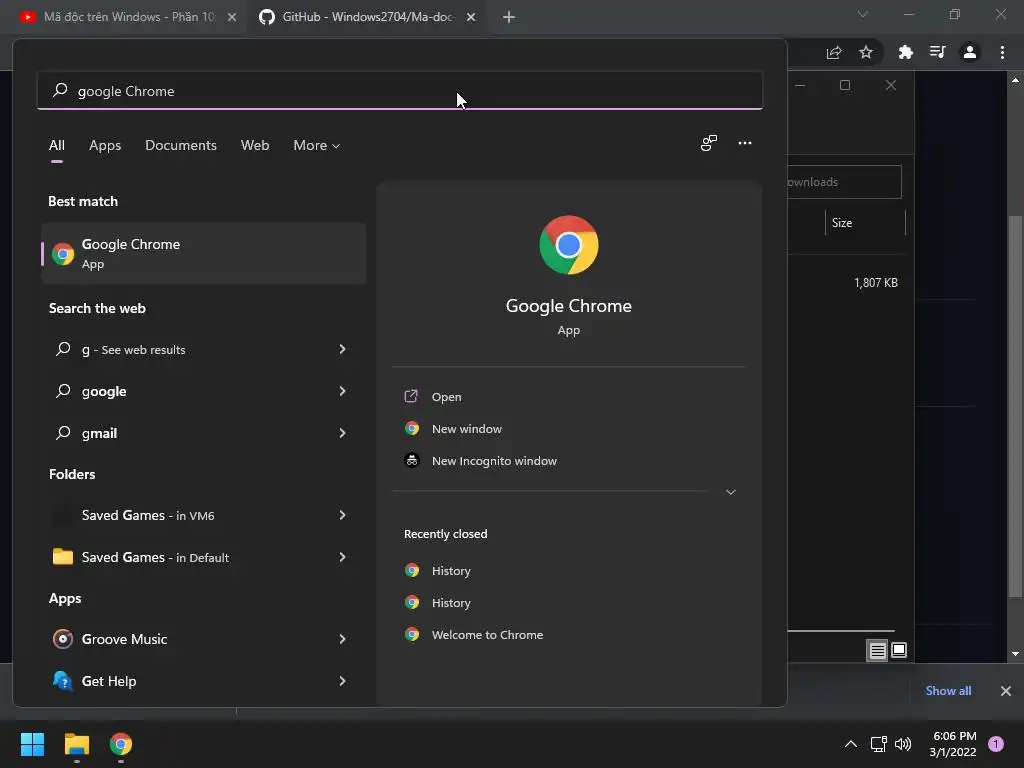Image resolution: width=1024 pixels, height=768 pixels.
Task: Click the share page icon in Chrome toolbar
Action: (x=834, y=52)
